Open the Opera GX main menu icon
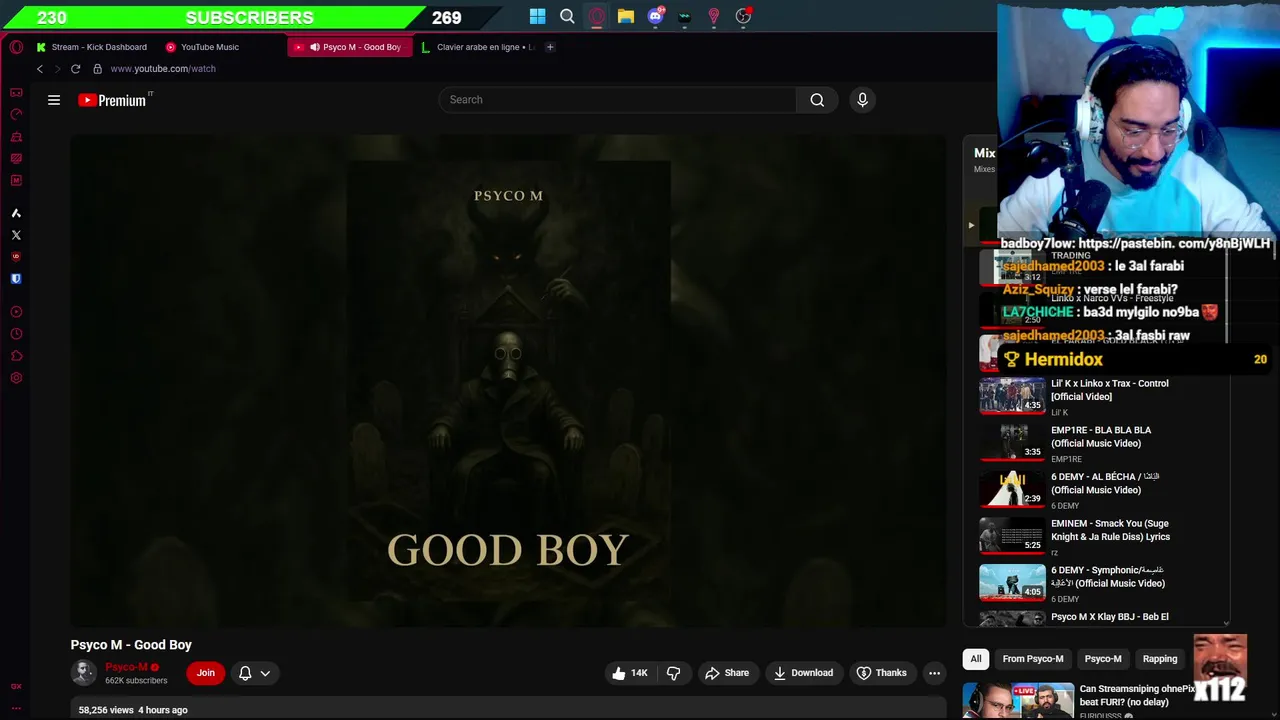Screen dimensions: 1280x720 pyautogui.click(x=16, y=47)
